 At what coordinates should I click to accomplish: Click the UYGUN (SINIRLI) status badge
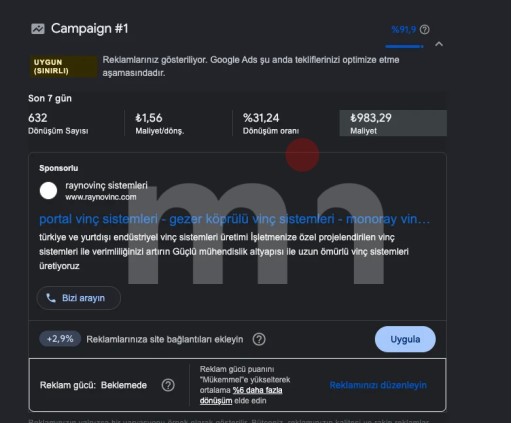click(x=63, y=67)
